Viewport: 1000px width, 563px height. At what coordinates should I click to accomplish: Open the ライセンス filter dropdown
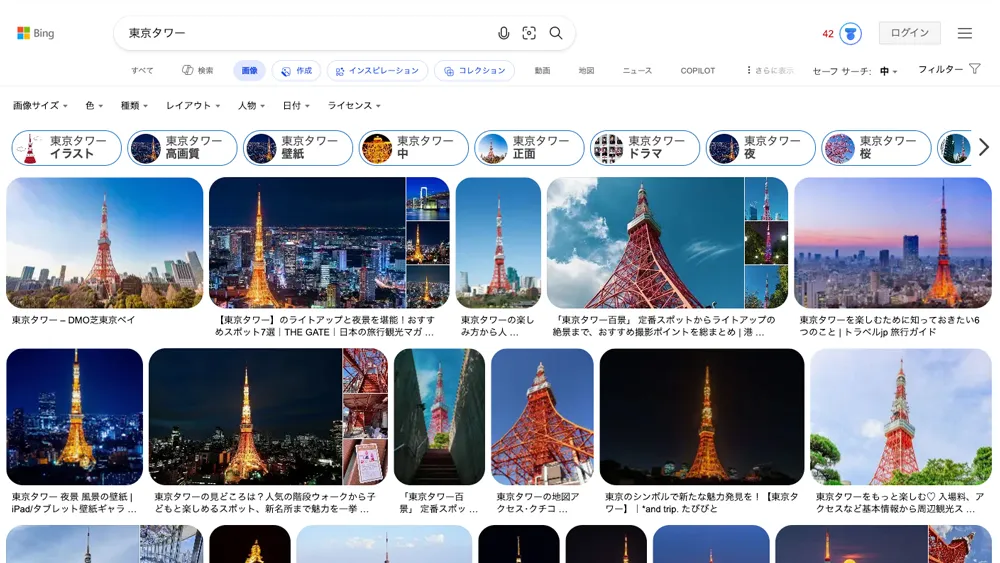click(354, 106)
